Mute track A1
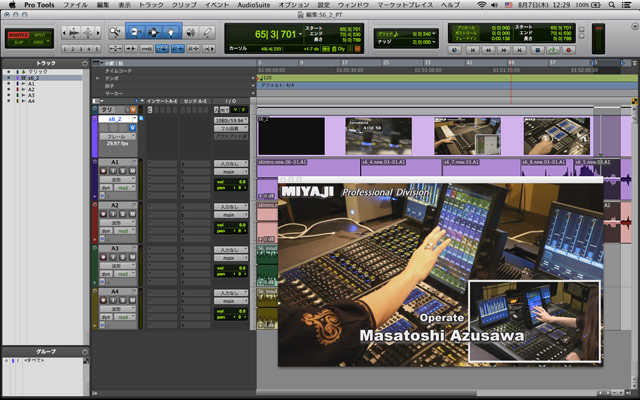 pos(132,171)
